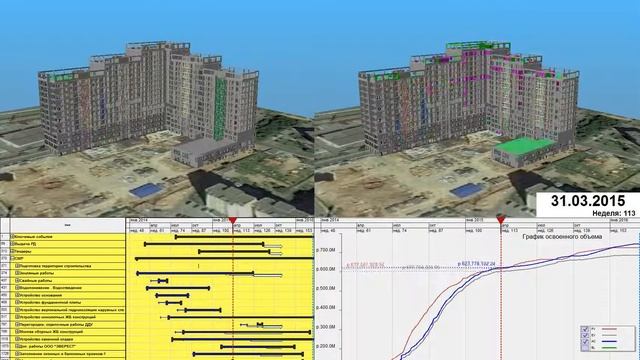The image size is (640, 360).
Task: Click the Неделя: 113 week label
Action: [614, 213]
